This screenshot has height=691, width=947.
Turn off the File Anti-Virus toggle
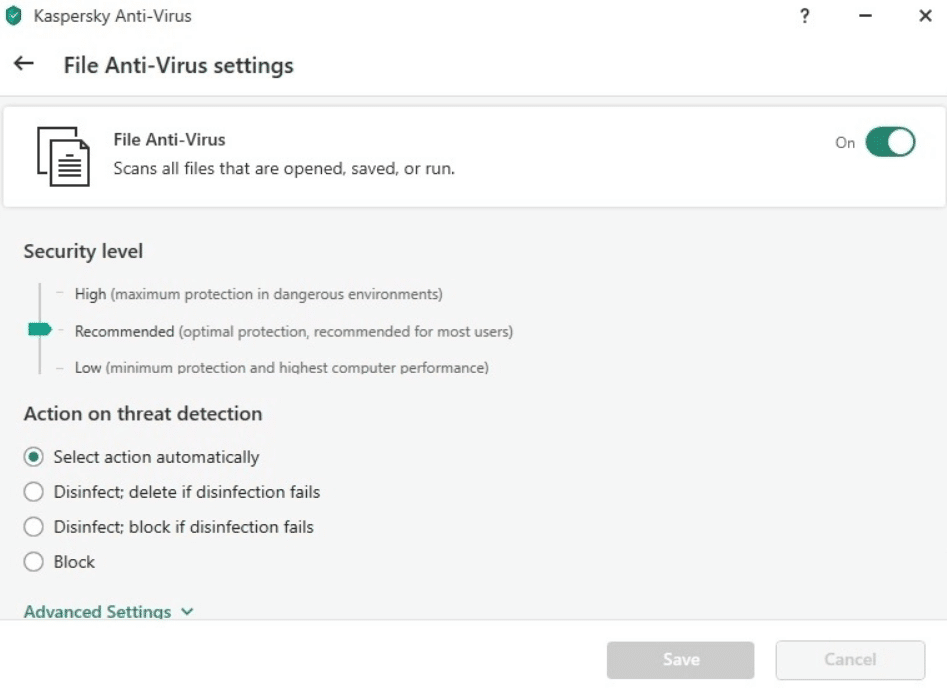point(889,142)
